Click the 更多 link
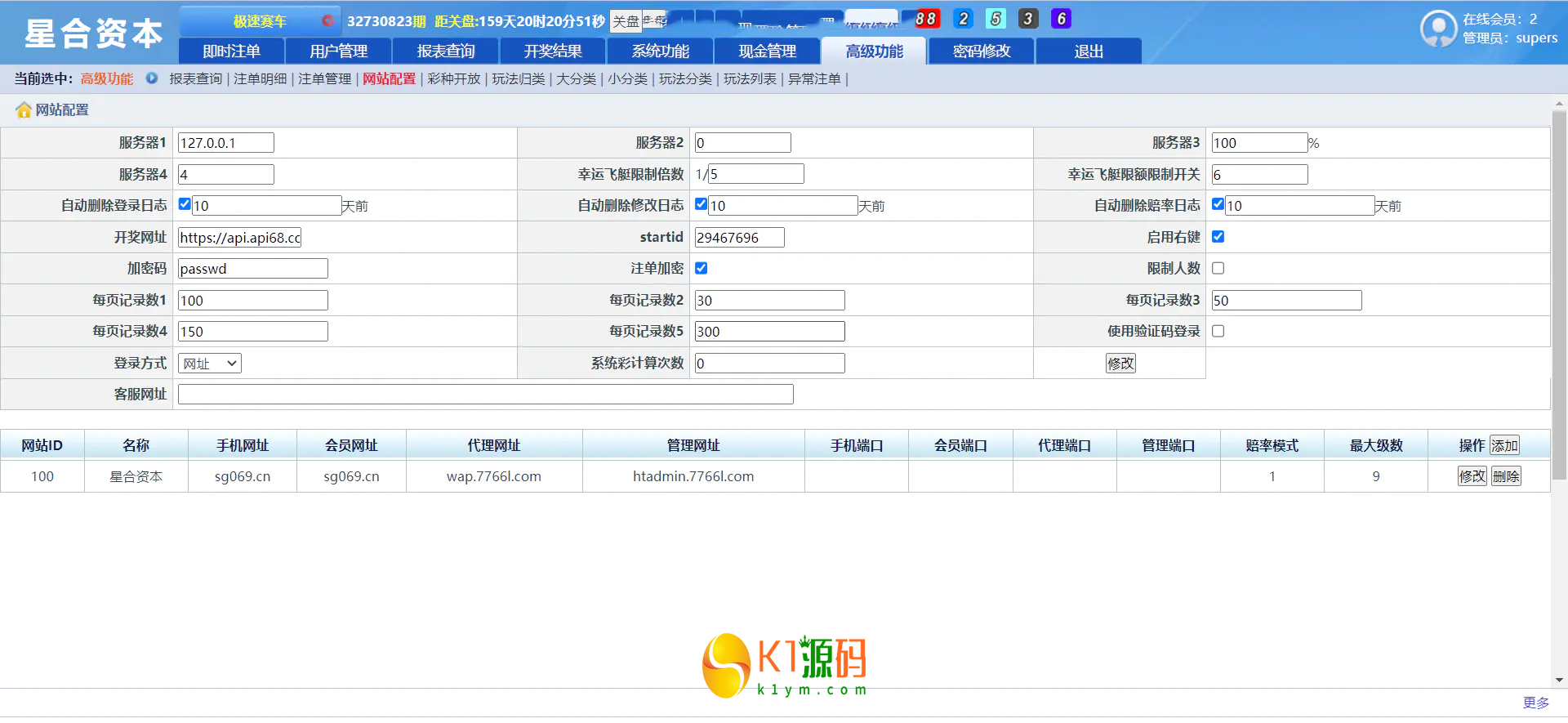 click(x=1536, y=703)
